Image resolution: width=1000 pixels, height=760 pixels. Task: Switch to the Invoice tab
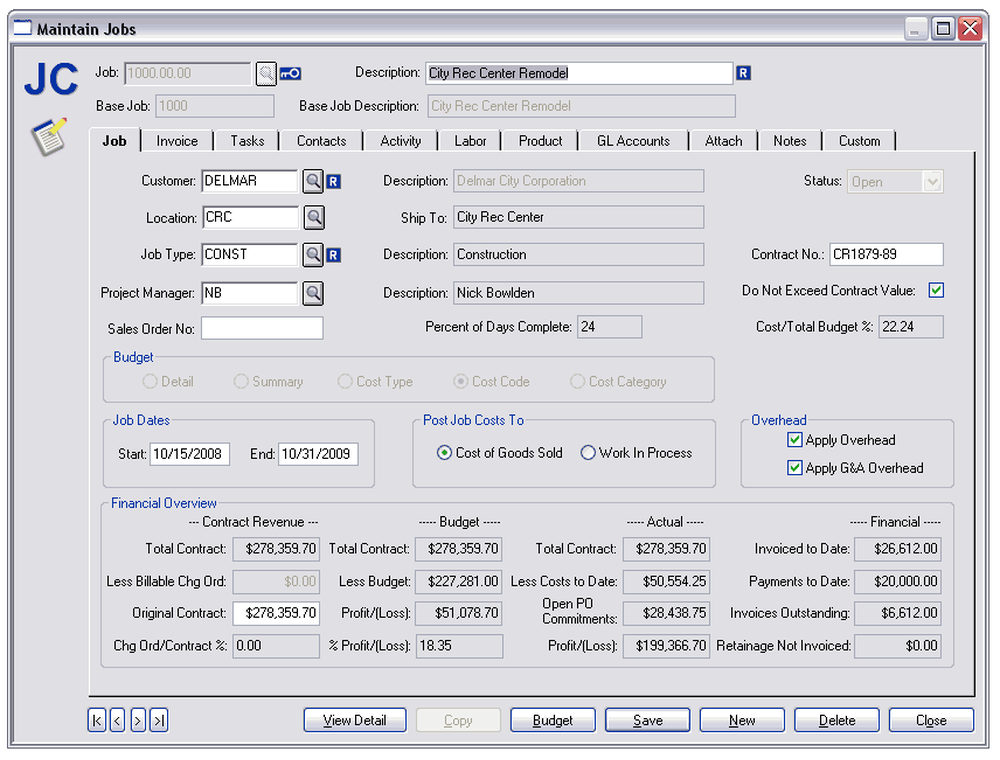click(x=177, y=141)
